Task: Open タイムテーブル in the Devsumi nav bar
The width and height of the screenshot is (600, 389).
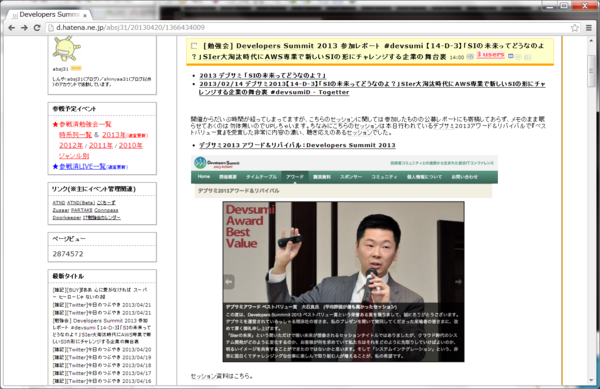Action: coord(261,177)
